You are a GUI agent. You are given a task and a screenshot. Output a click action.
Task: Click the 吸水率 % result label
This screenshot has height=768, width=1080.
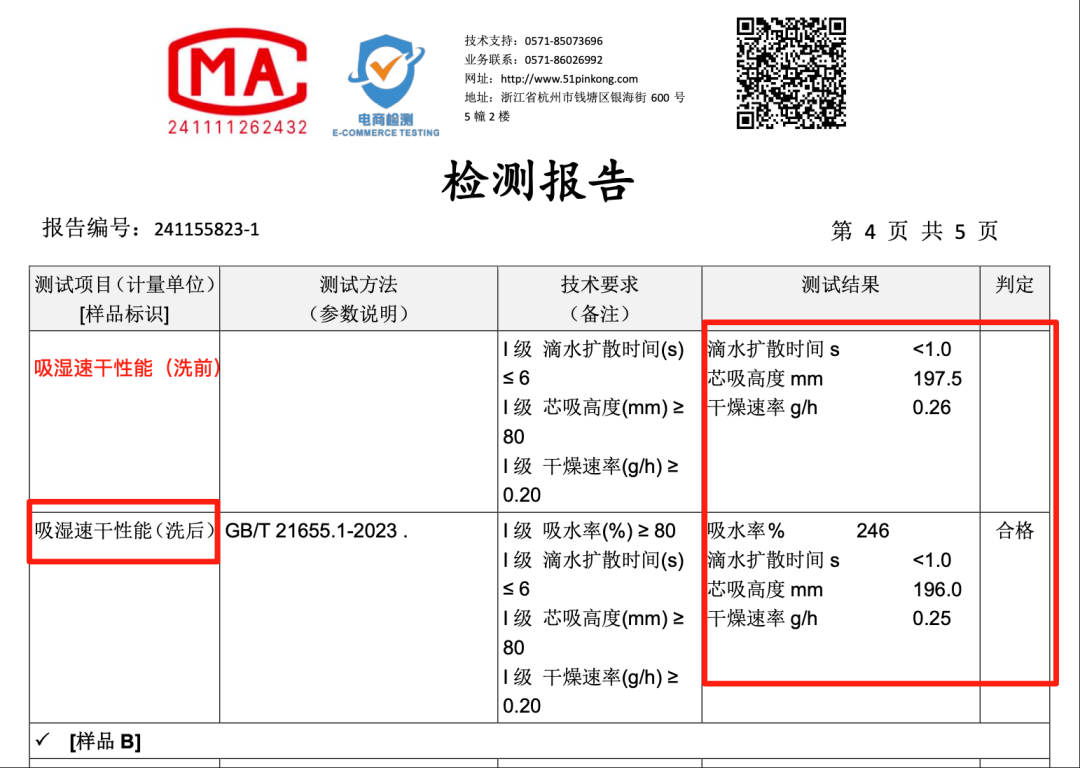tap(746, 530)
